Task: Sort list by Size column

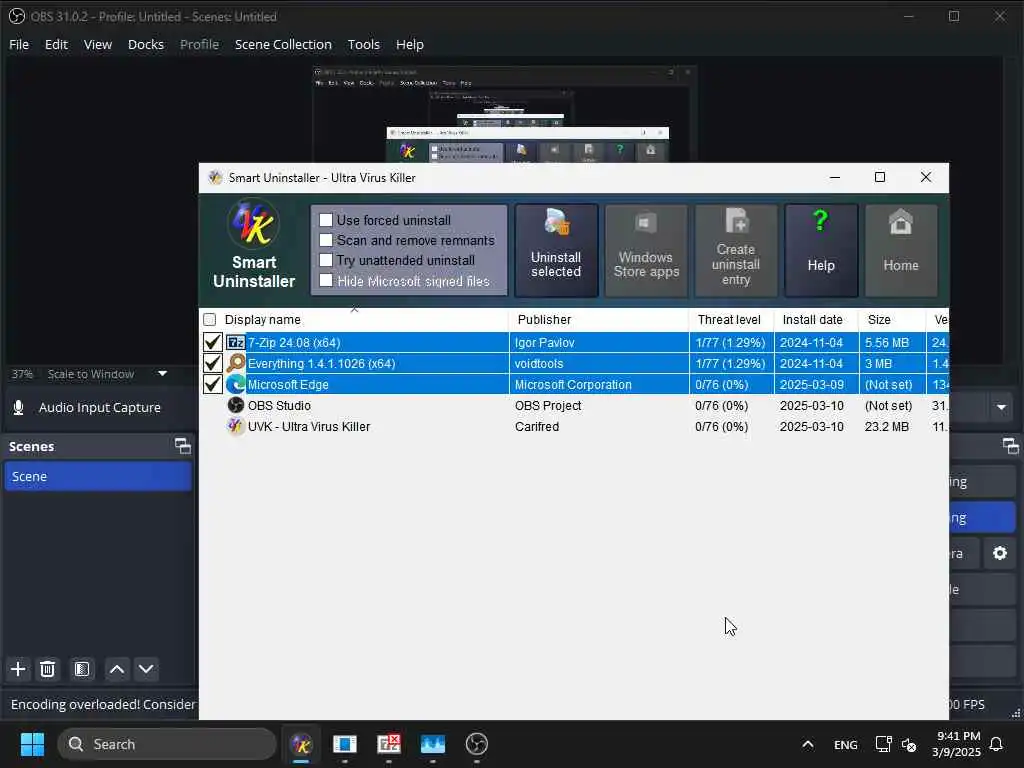Action: (892, 319)
